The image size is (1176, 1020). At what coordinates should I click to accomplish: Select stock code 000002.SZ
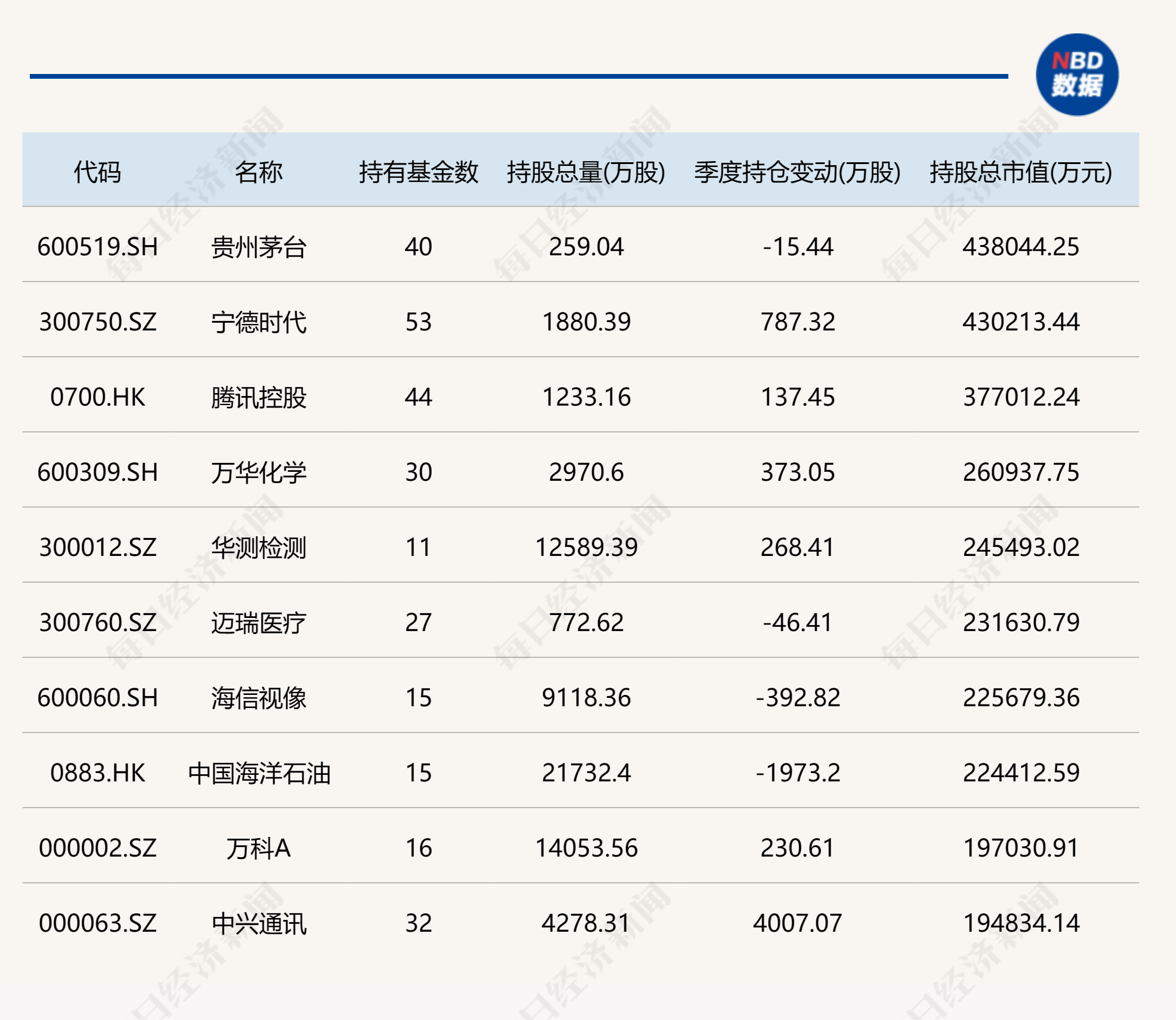98,848
